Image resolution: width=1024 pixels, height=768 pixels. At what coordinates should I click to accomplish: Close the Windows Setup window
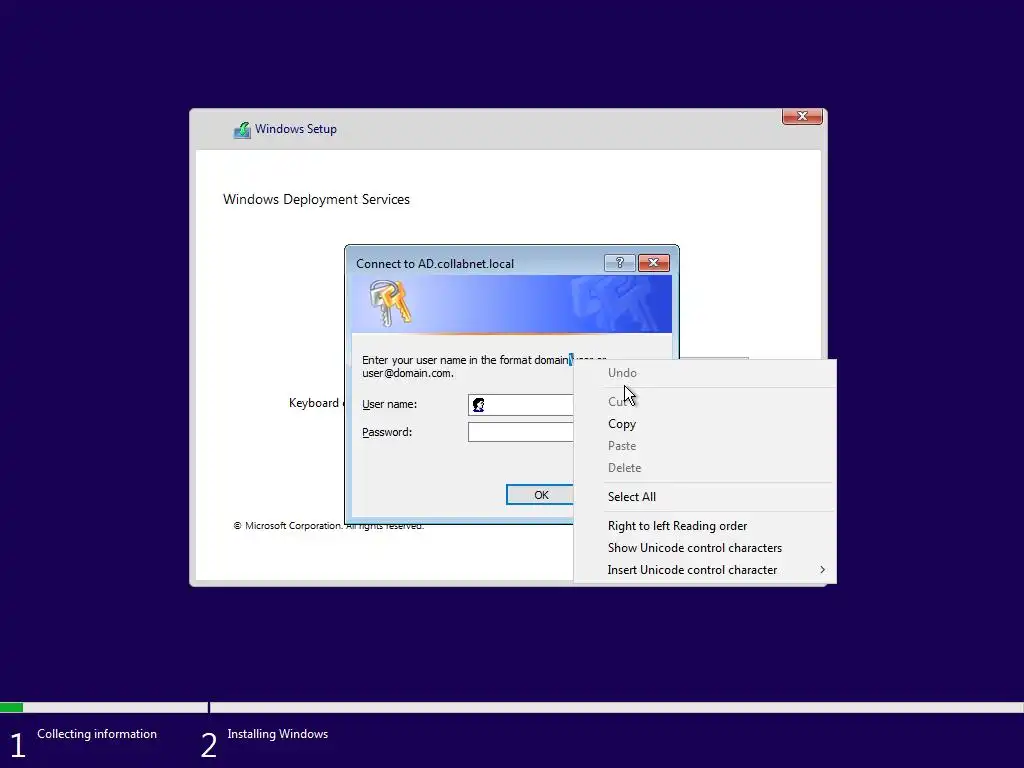pos(802,116)
